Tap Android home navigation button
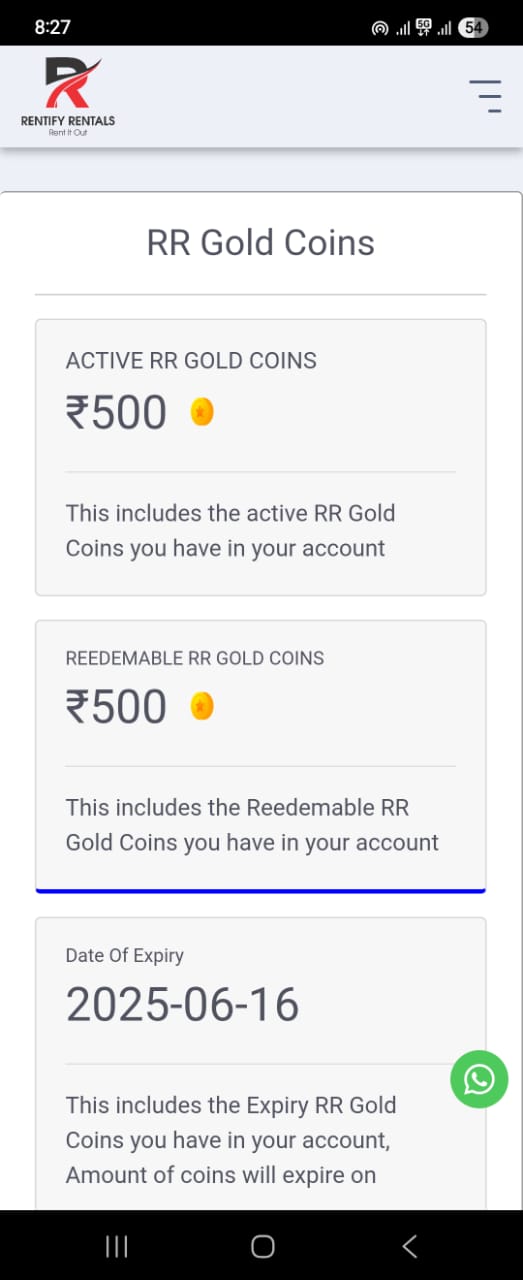Viewport: 523px width, 1280px height. [x=262, y=1245]
